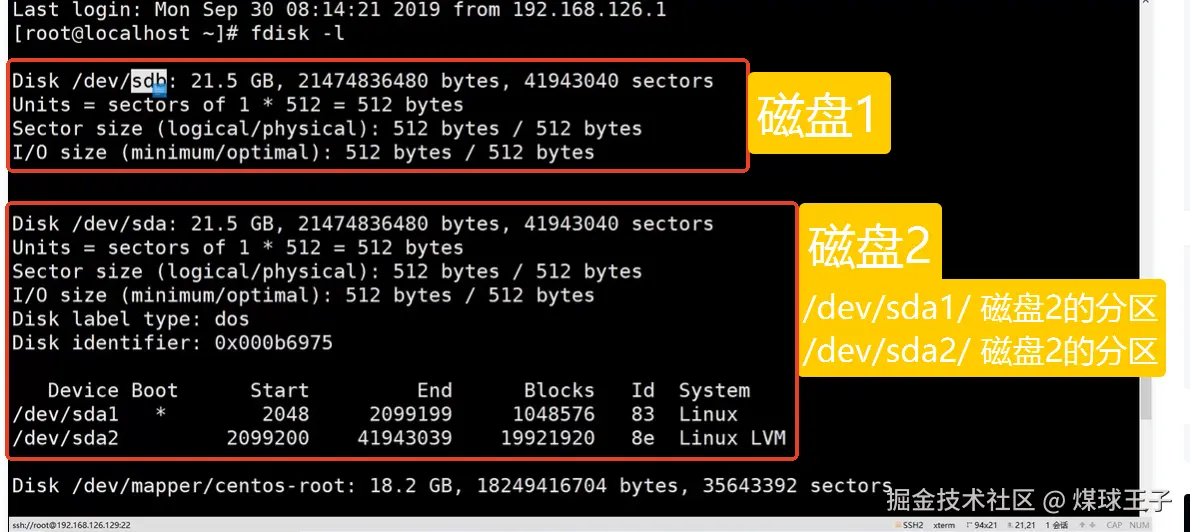Click the /dev/sda1 磁盘2的分区 label
This screenshot has width=1190, height=532.
980,309
